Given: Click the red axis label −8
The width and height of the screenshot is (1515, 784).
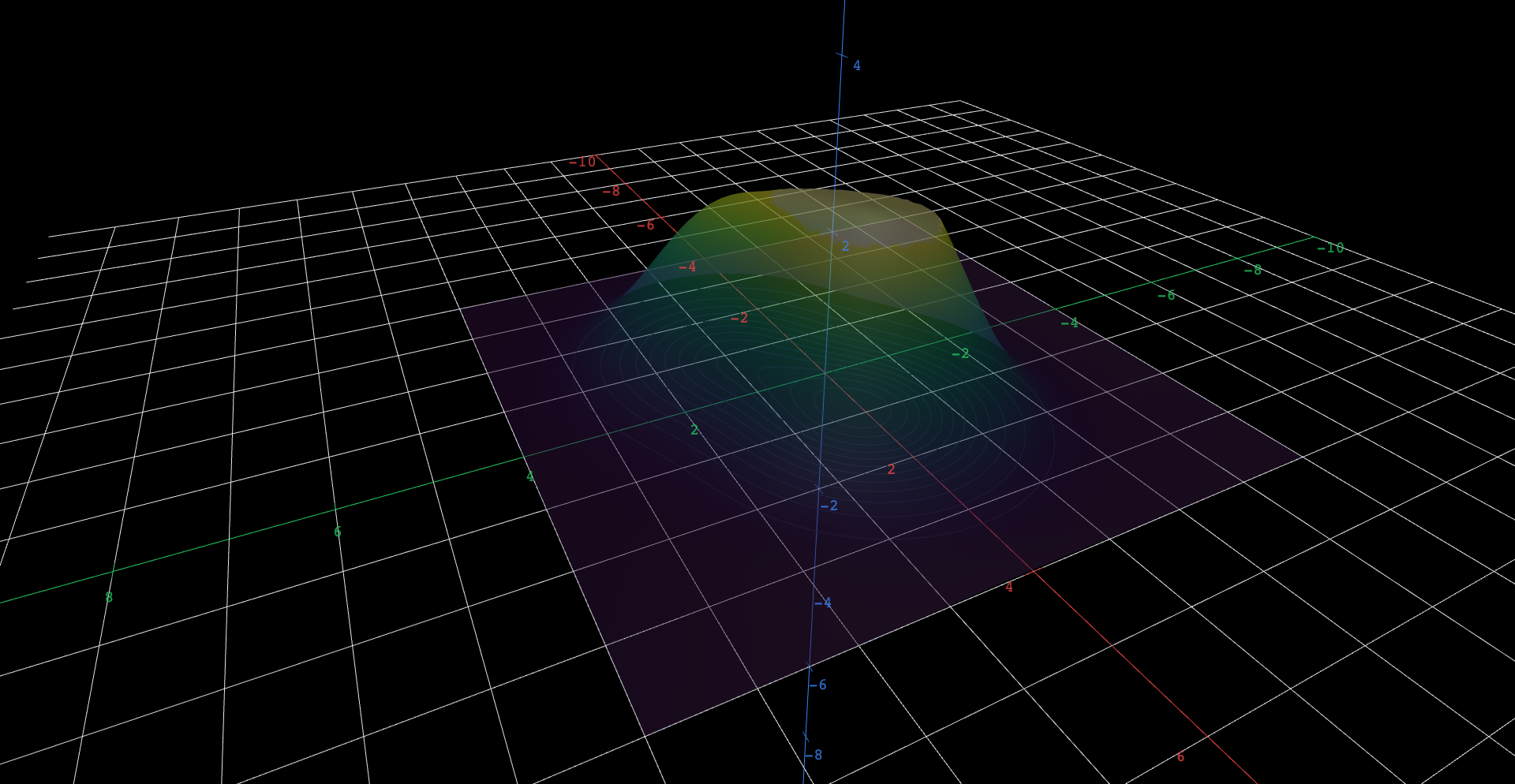Looking at the screenshot, I should (x=611, y=191).
